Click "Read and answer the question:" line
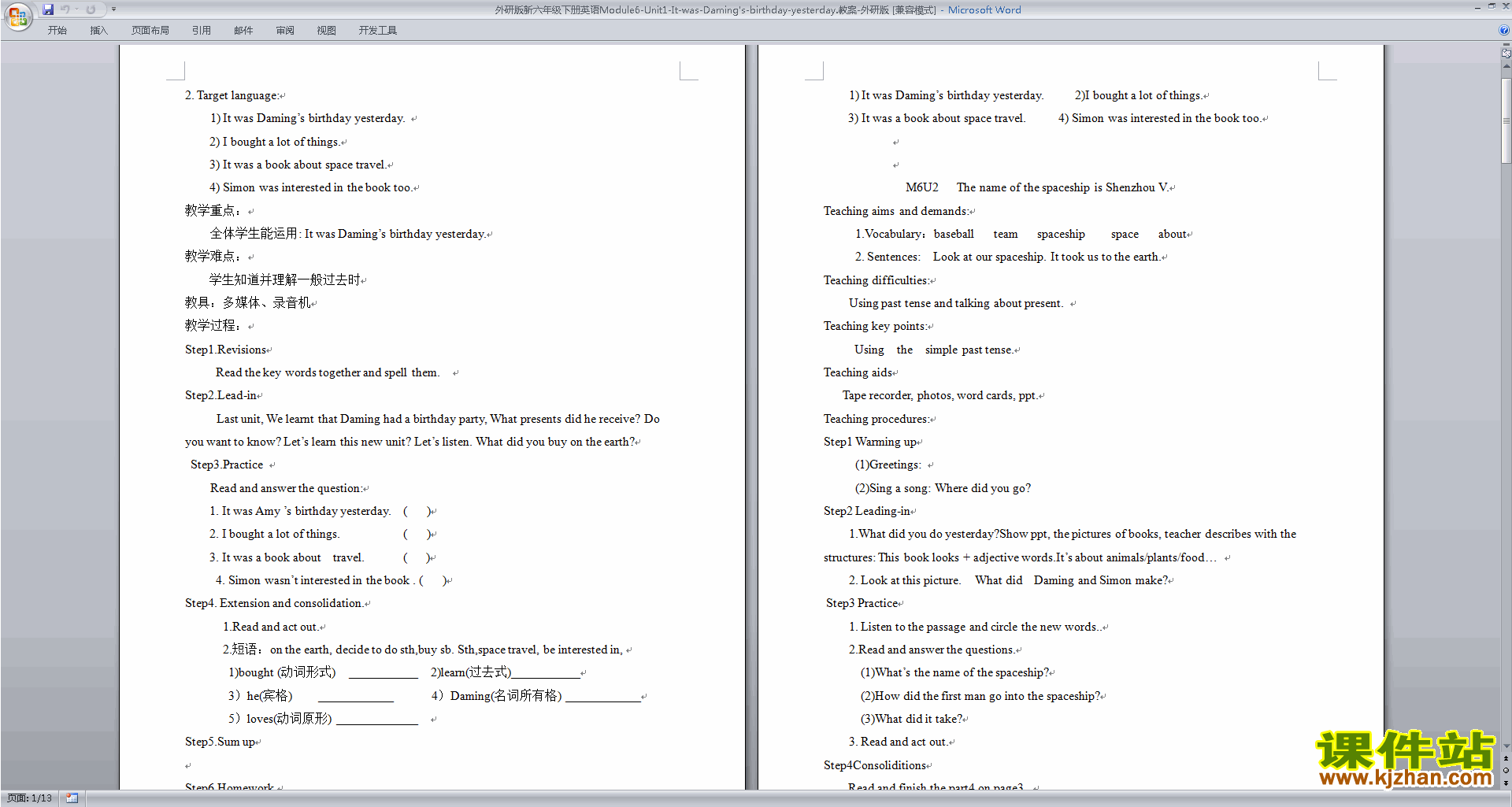Viewport: 1512px width, 807px height. 286,488
